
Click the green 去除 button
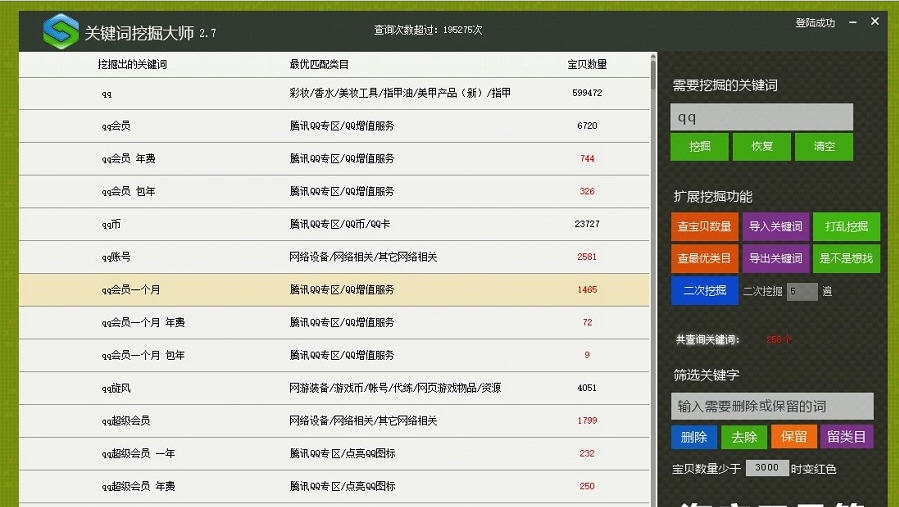click(x=744, y=437)
